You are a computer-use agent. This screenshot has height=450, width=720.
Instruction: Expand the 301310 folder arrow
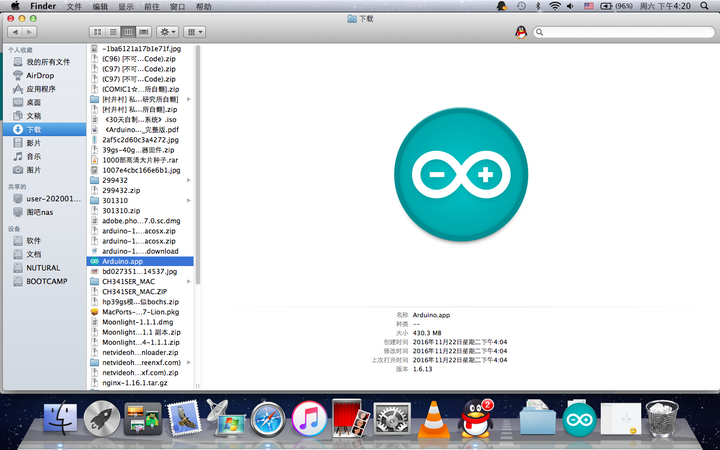tap(189, 201)
